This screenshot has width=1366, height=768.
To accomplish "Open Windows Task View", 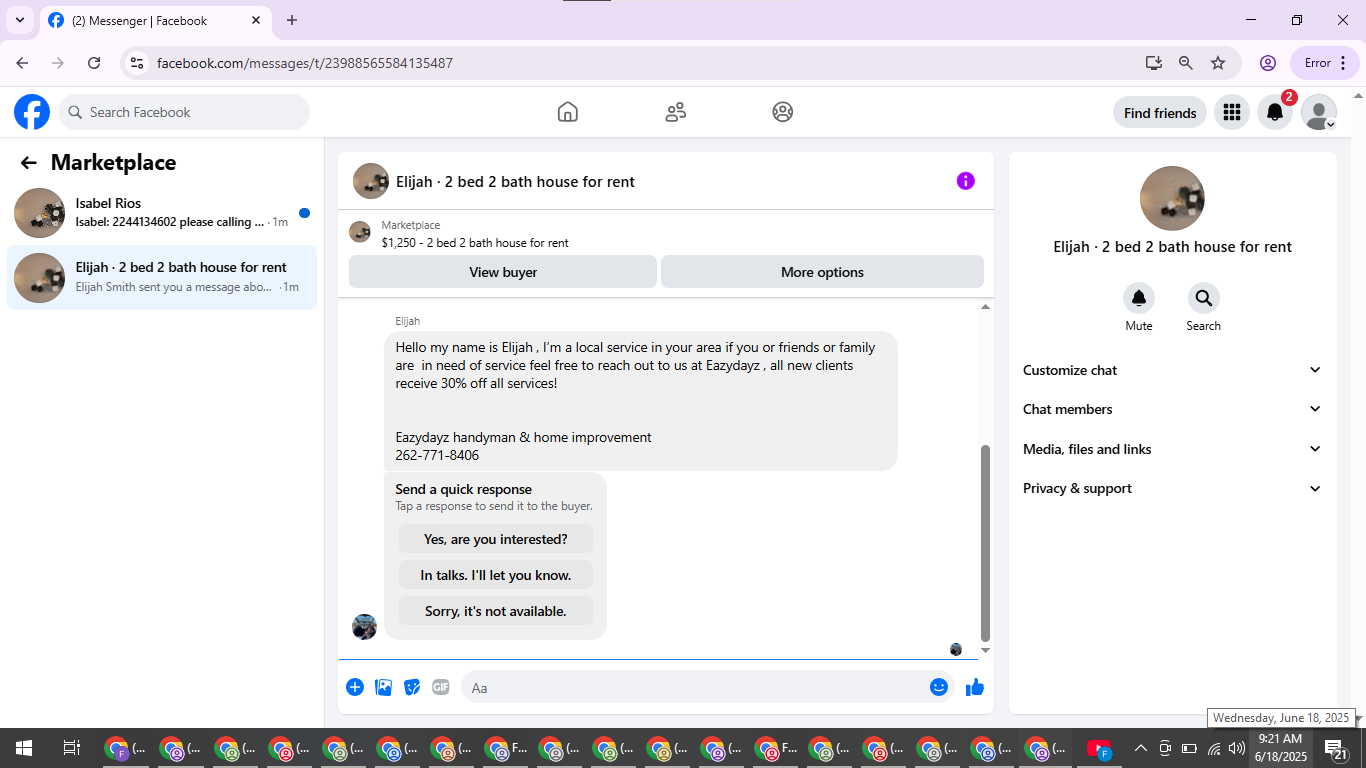I will (x=72, y=748).
